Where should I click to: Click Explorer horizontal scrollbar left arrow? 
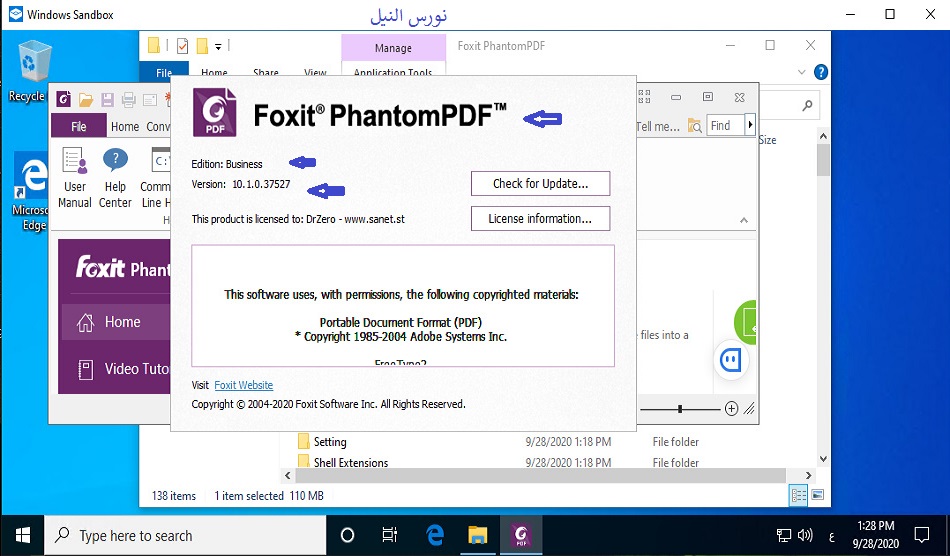tap(288, 475)
